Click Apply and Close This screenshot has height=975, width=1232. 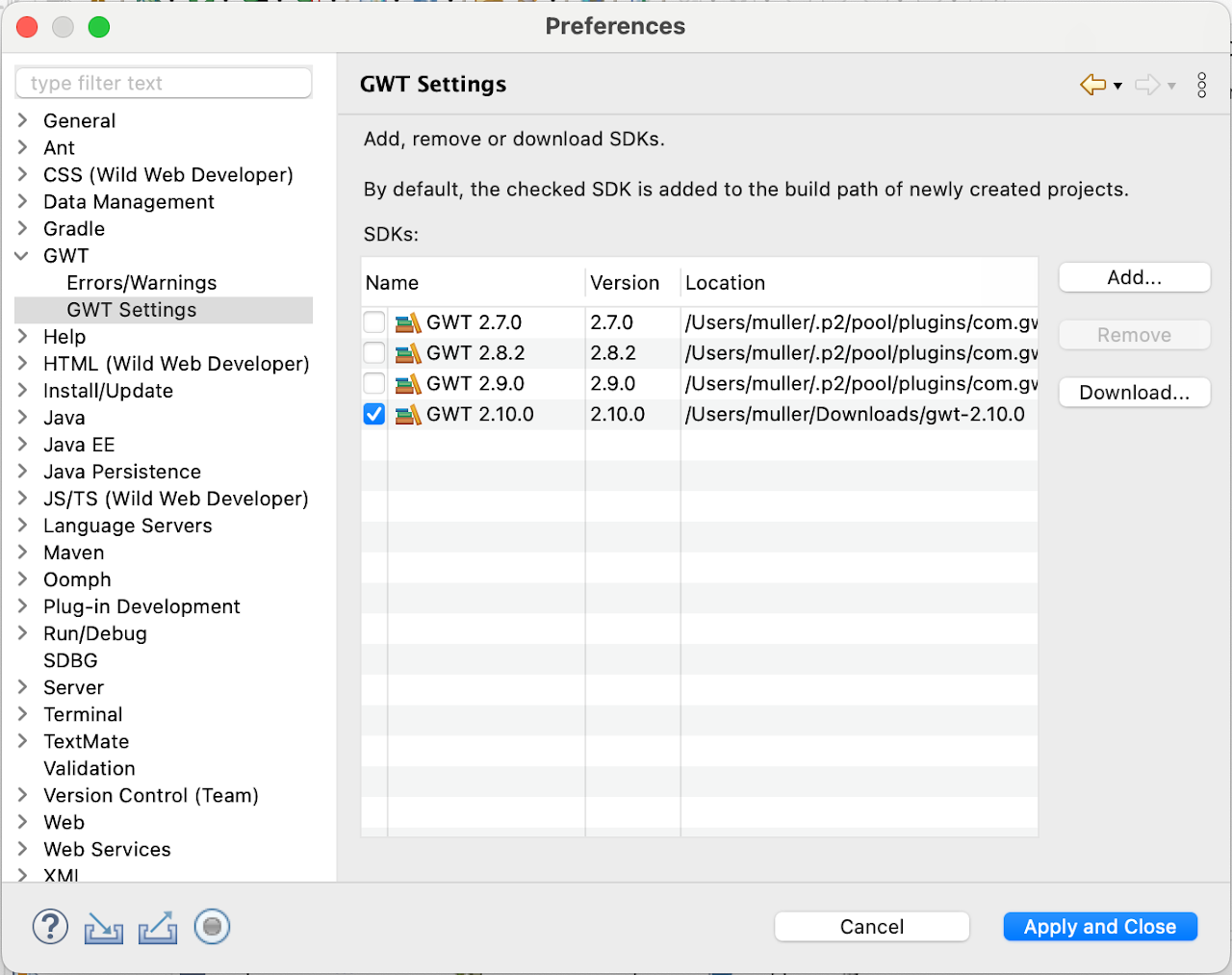pos(1100,927)
